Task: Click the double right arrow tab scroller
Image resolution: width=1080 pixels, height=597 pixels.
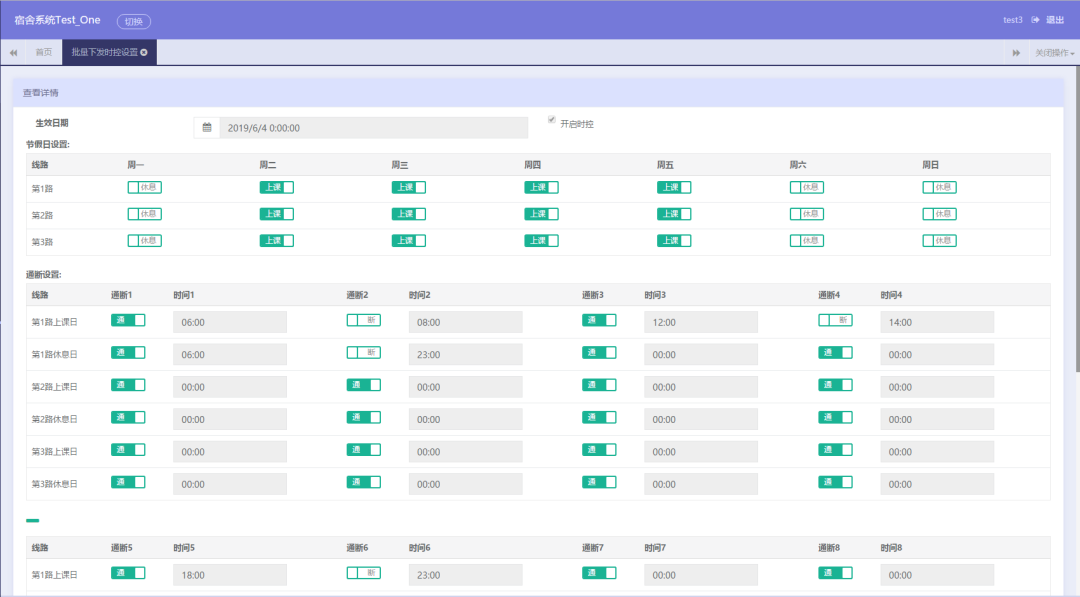Action: (1016, 52)
